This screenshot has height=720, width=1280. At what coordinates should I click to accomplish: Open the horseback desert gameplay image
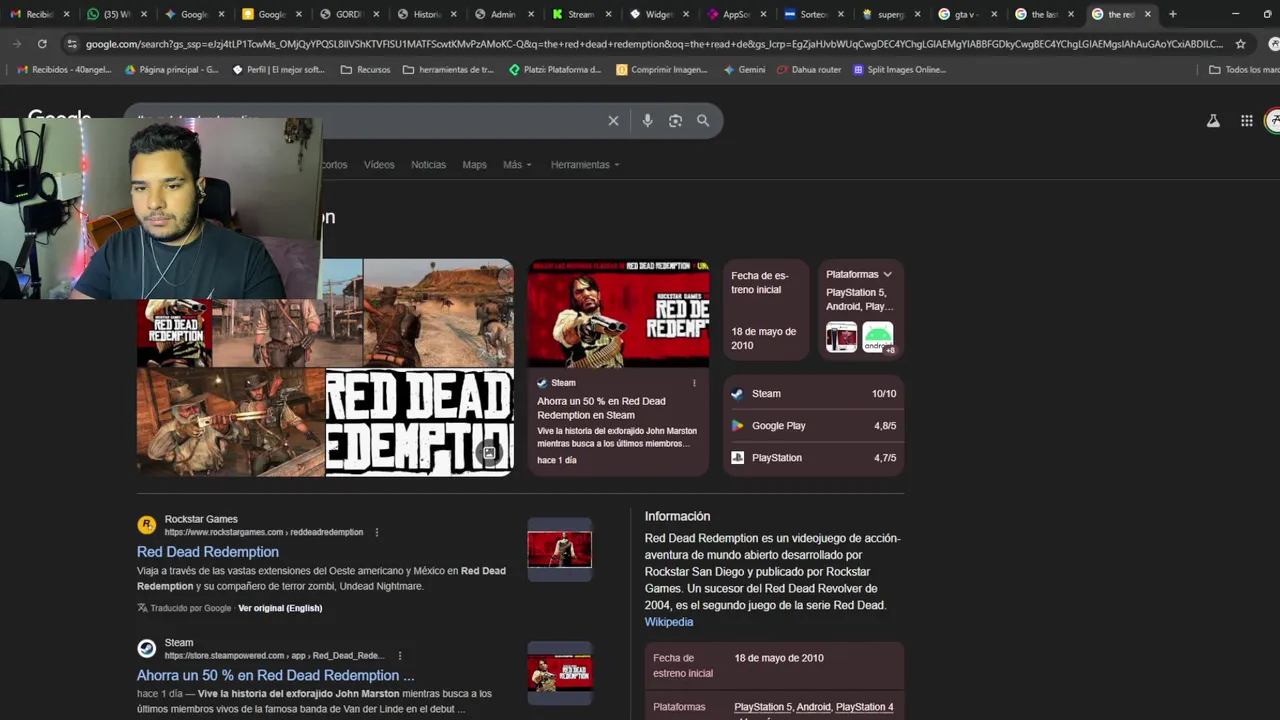coord(438,313)
